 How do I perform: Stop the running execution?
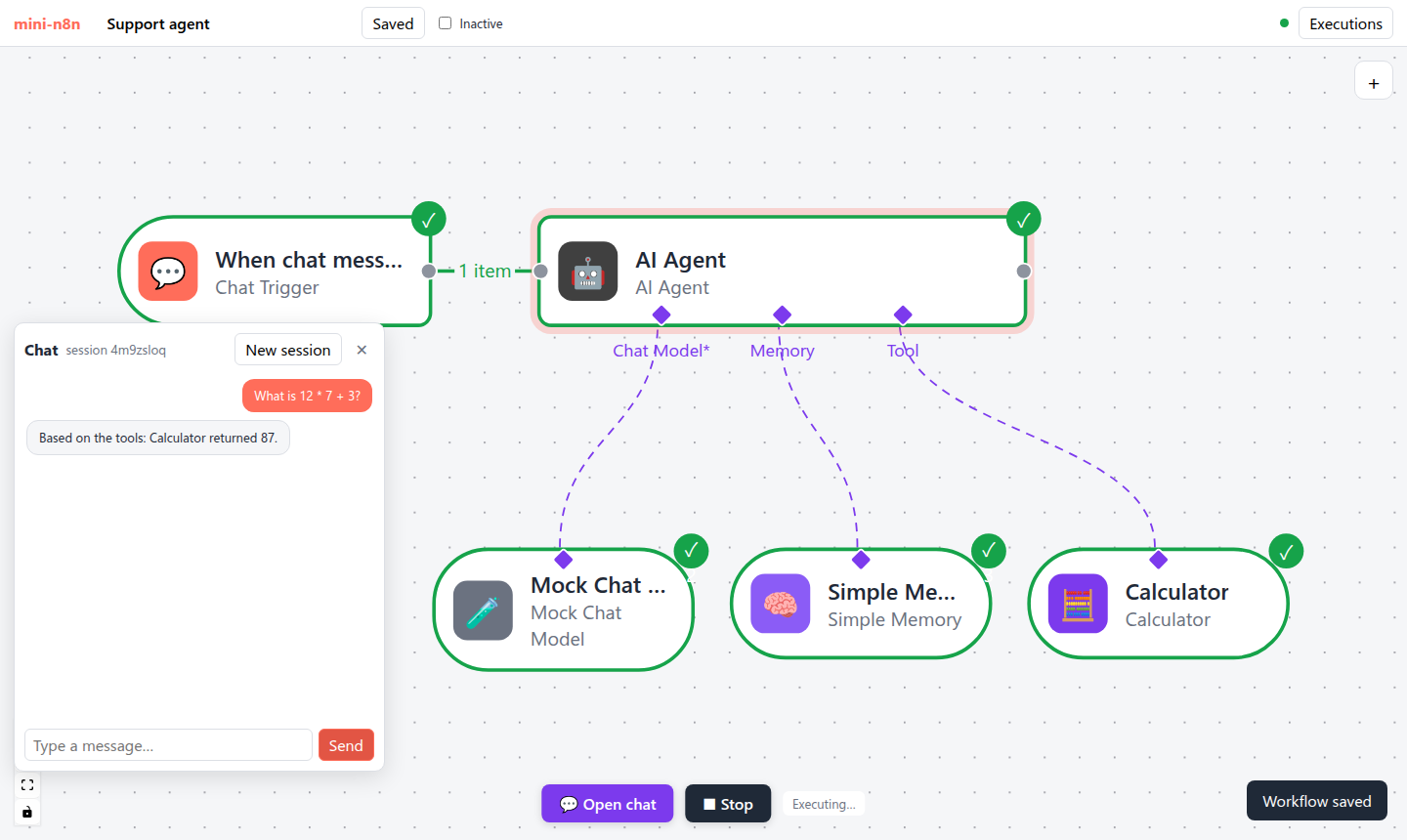click(x=728, y=804)
